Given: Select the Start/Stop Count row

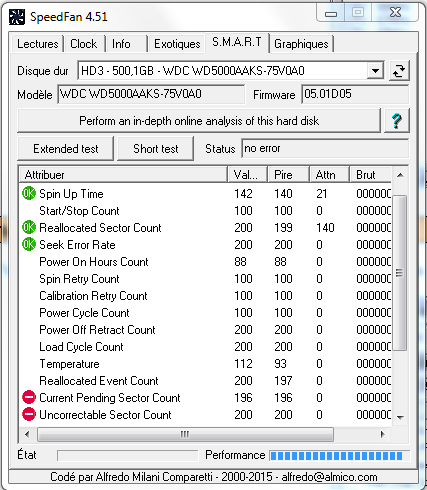Looking at the screenshot, I should [206, 211].
